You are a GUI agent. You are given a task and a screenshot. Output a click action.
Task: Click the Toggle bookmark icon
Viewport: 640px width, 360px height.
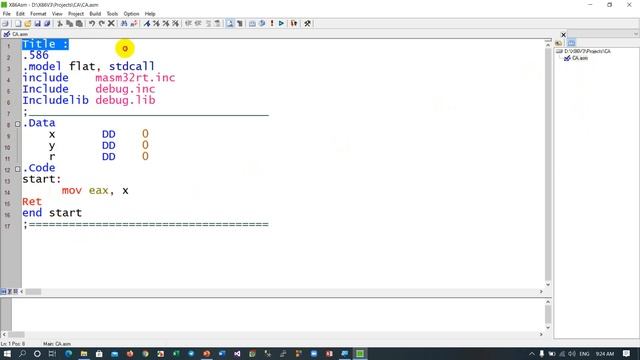coord(147,24)
